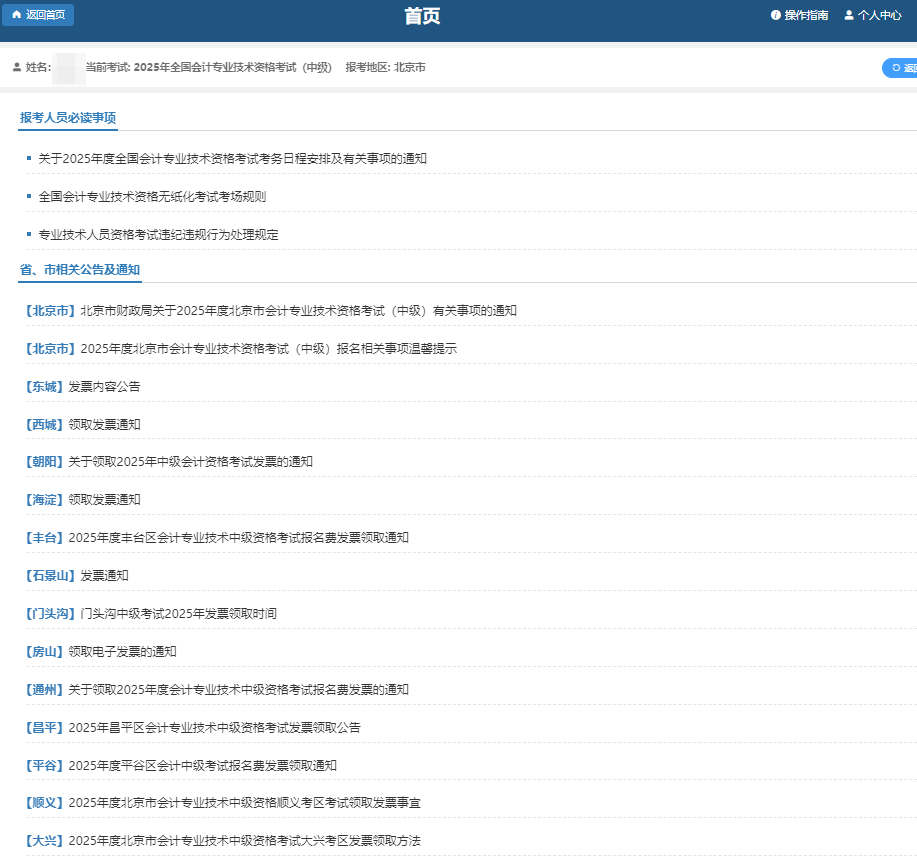
Task: Click the blue refresh button at right edge
Action: [900, 68]
